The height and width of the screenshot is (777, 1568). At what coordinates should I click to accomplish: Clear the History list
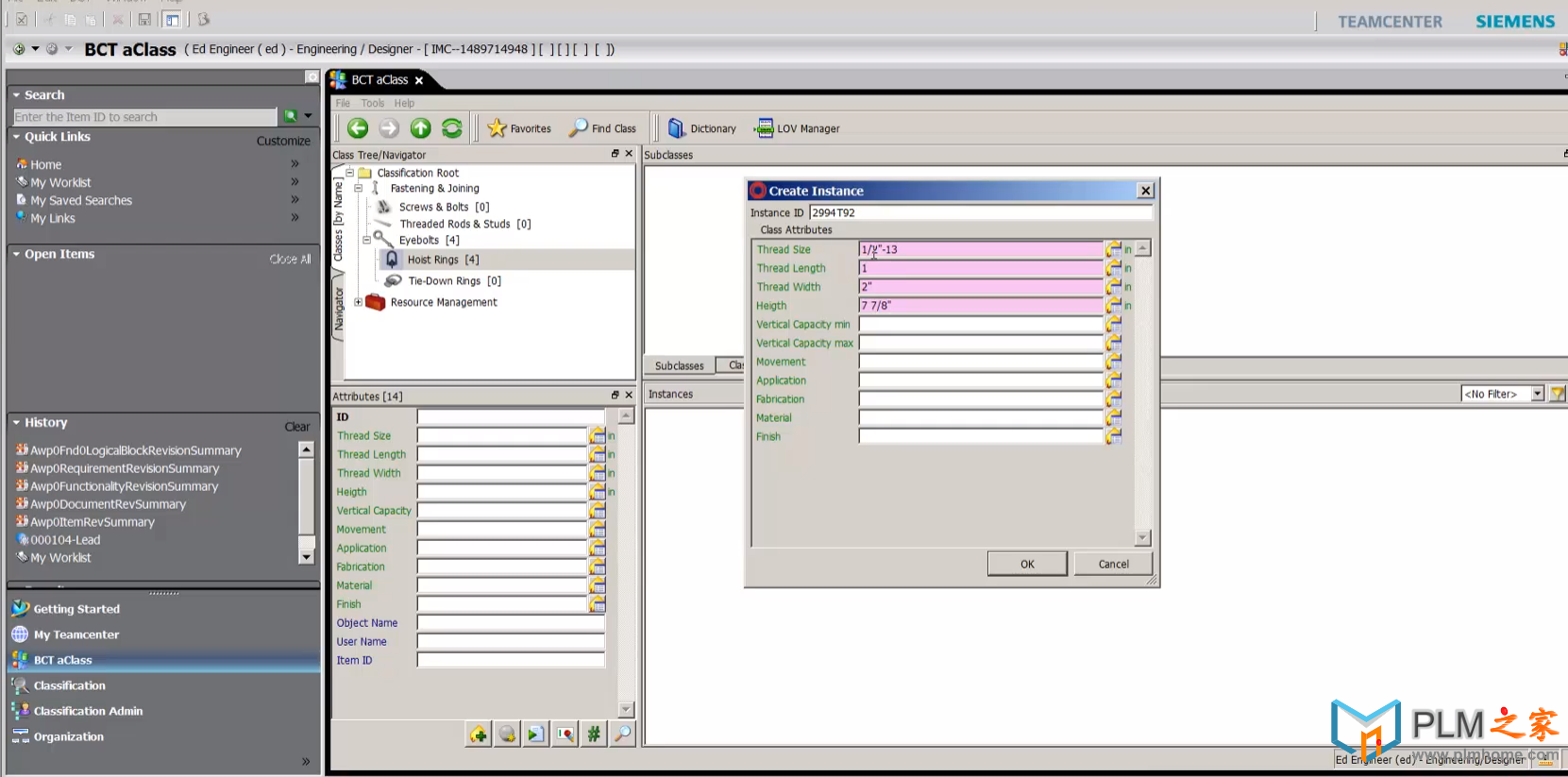pyautogui.click(x=297, y=427)
